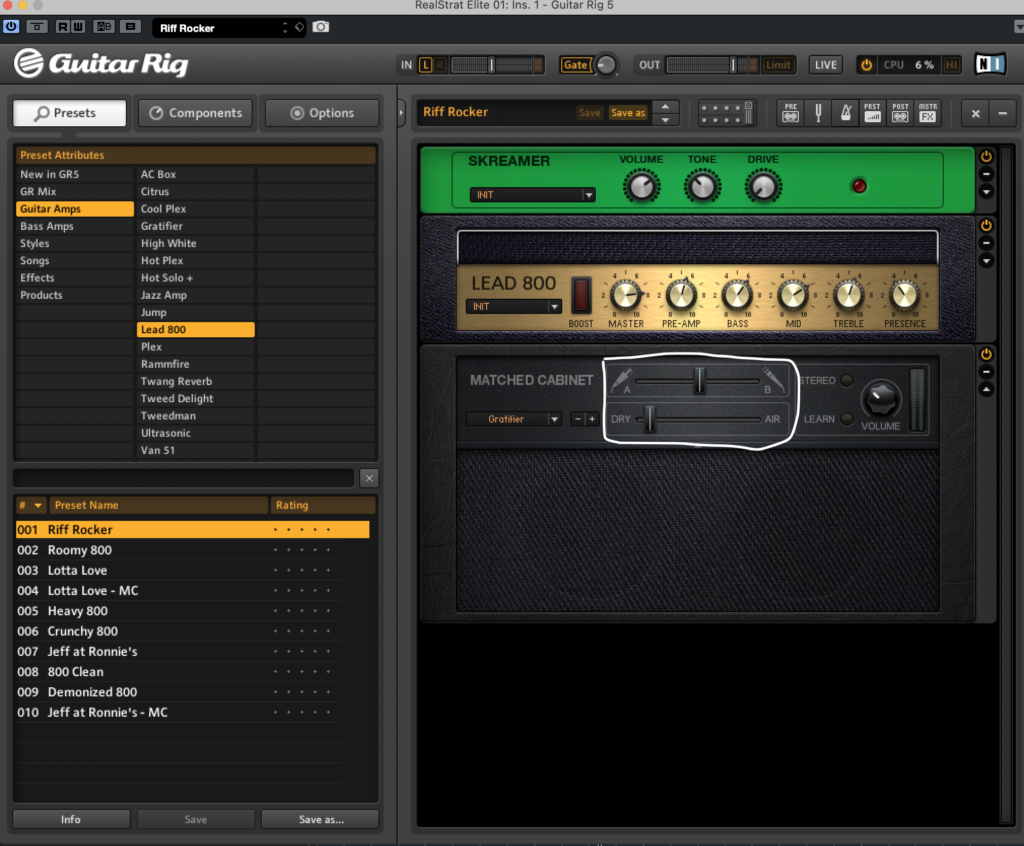1024x846 pixels.
Task: Toggle the virtual rack controller view
Action: [x=726, y=112]
